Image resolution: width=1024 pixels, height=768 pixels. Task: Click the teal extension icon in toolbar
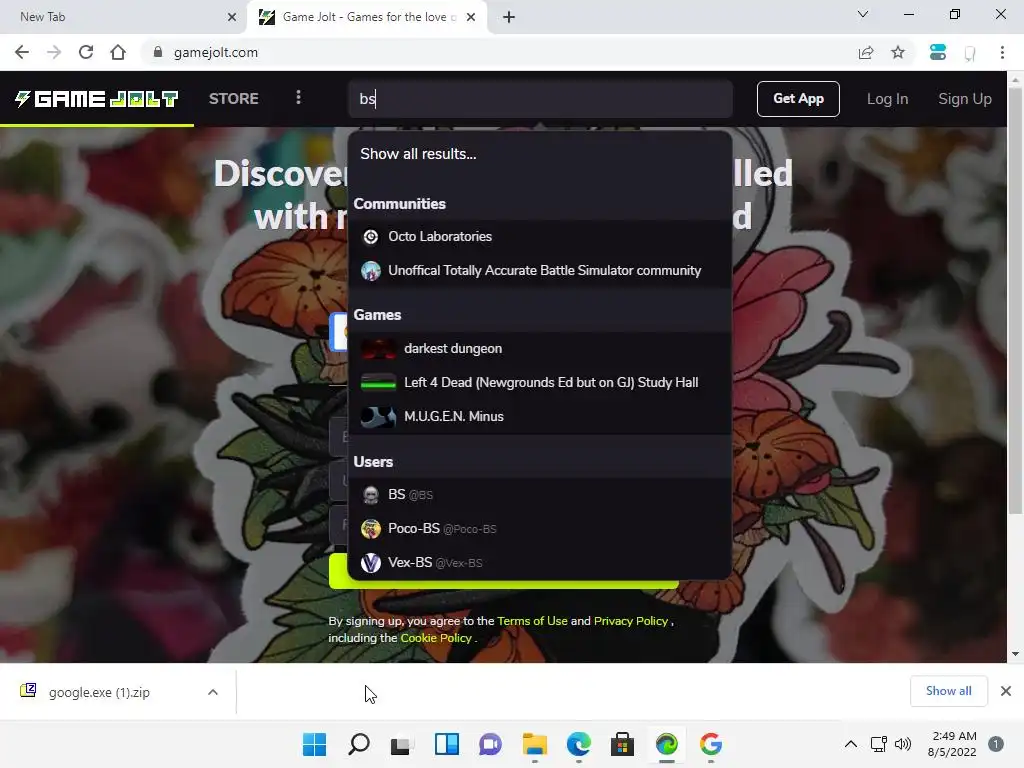tap(938, 52)
